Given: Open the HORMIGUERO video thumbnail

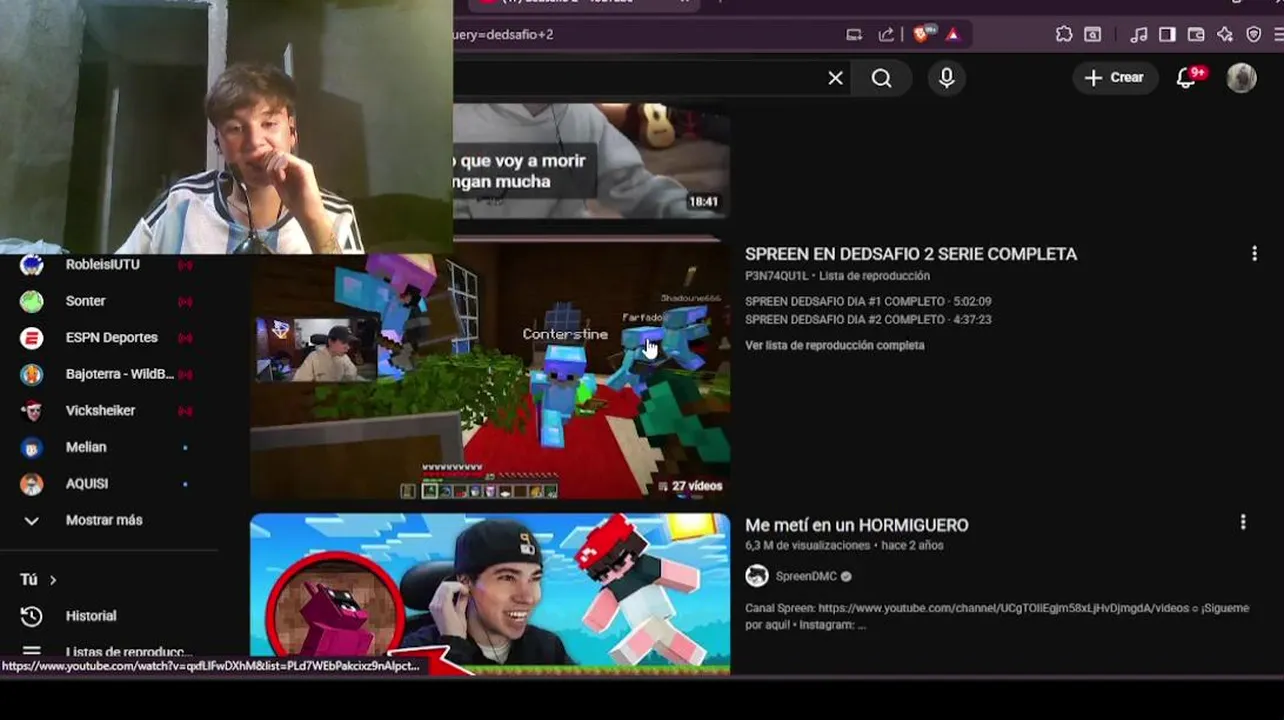Looking at the screenshot, I should [490, 594].
